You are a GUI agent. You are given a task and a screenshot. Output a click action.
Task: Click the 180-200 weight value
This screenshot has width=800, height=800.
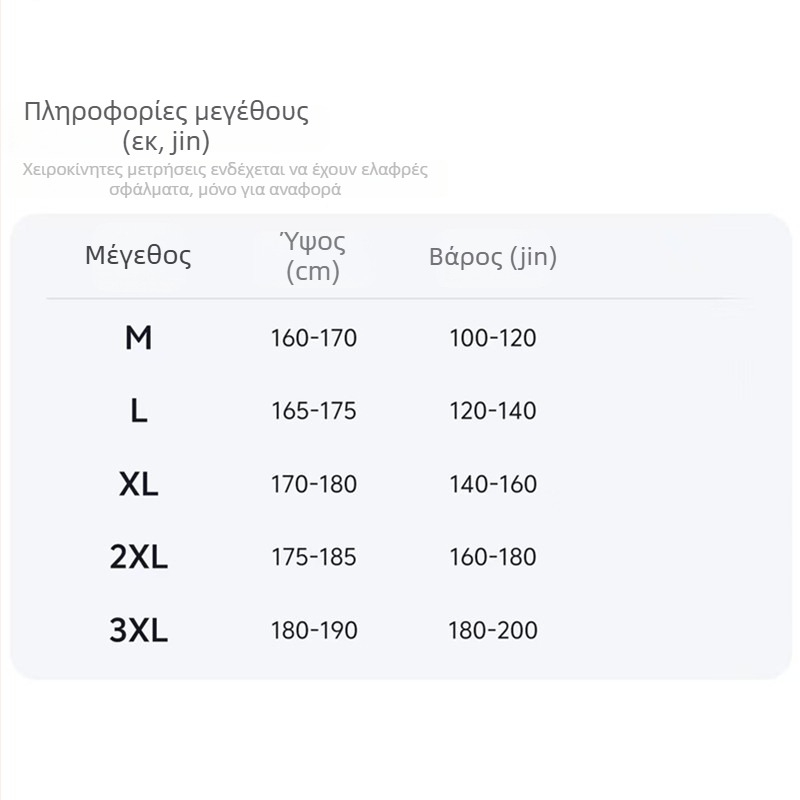pos(493,630)
